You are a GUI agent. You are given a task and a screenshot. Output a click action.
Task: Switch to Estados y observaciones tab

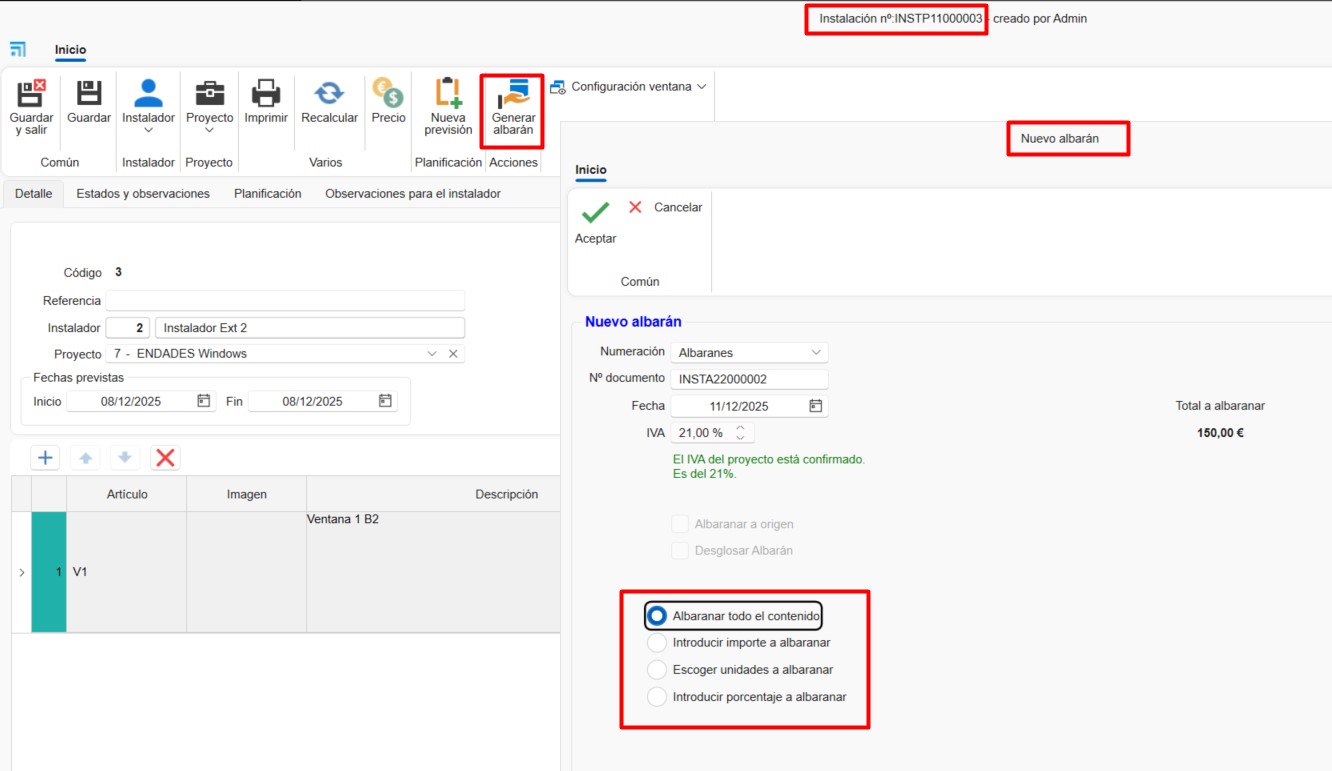point(143,194)
